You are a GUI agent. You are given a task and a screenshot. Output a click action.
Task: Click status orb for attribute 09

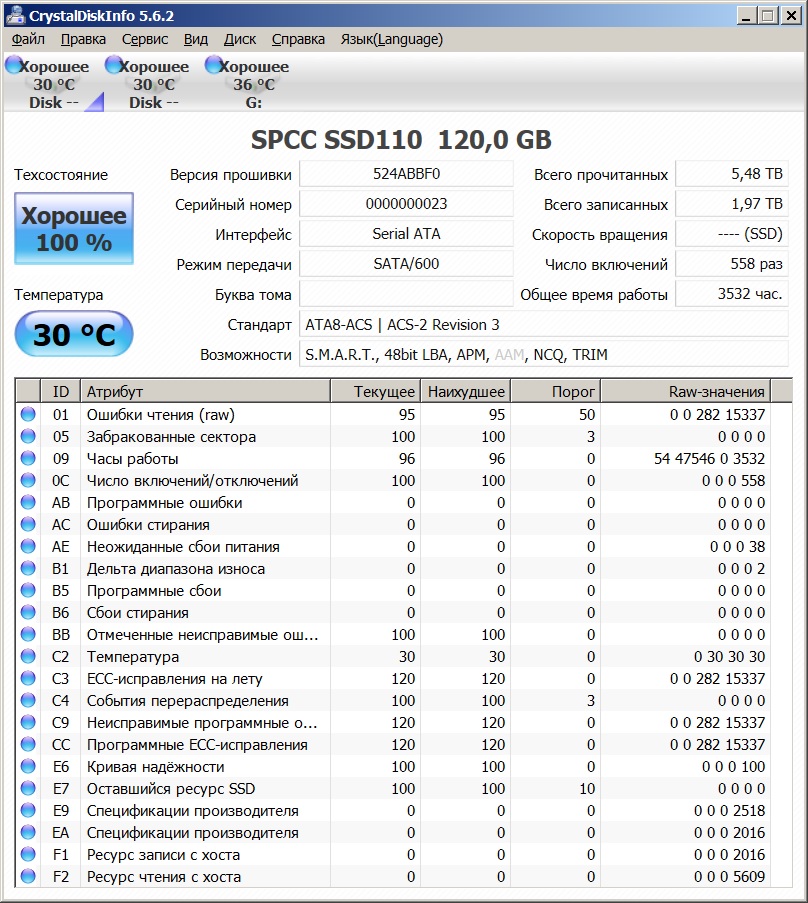tap(28, 458)
